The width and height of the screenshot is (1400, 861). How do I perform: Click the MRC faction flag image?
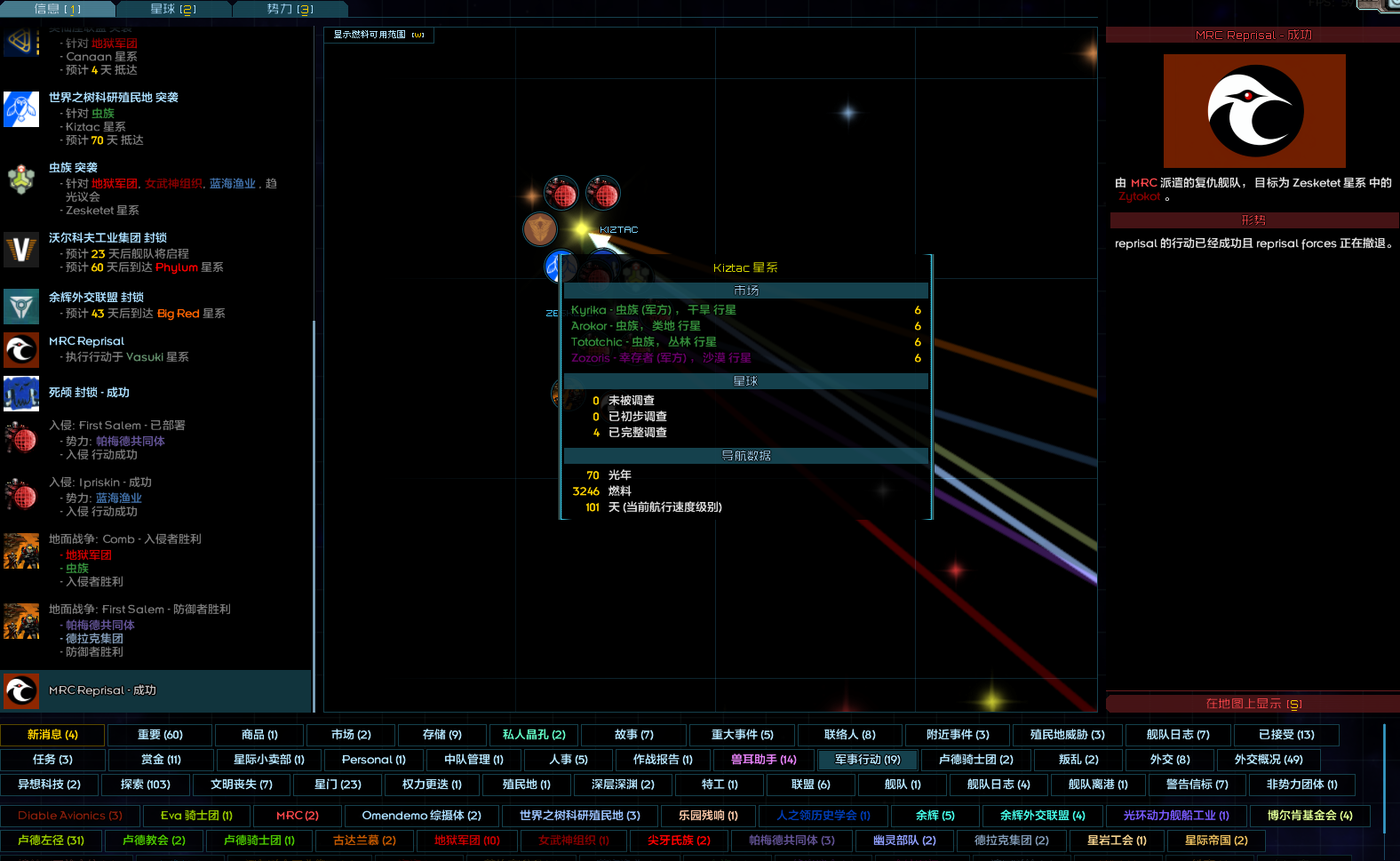pos(1254,111)
